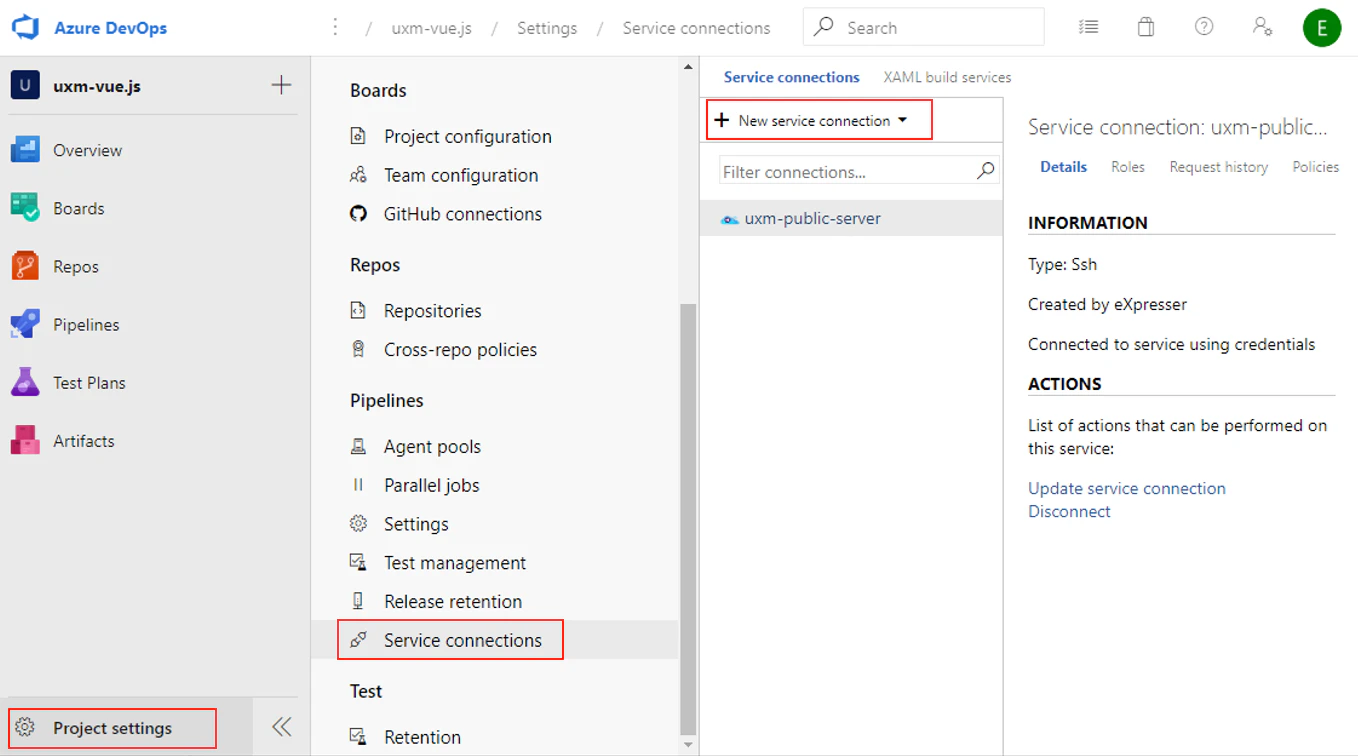Click the uxm-public-server connection icon
The image size is (1358, 756).
coord(730,219)
